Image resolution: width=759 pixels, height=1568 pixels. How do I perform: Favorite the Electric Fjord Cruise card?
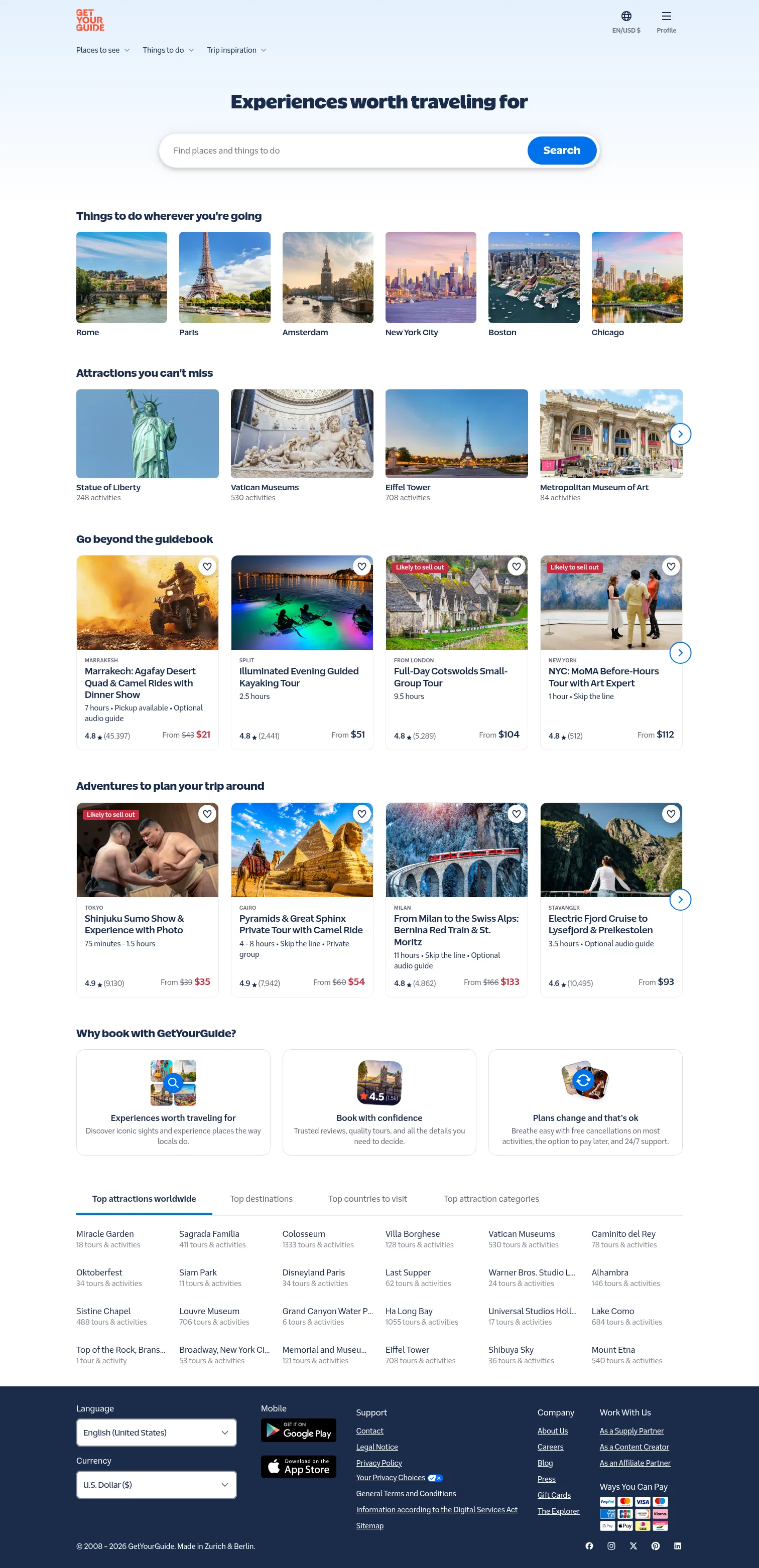[671, 814]
